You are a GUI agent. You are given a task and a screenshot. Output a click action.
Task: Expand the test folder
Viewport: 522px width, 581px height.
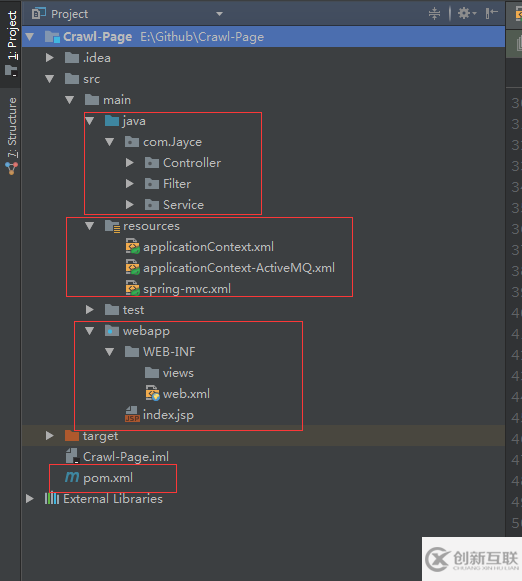pyautogui.click(x=89, y=310)
